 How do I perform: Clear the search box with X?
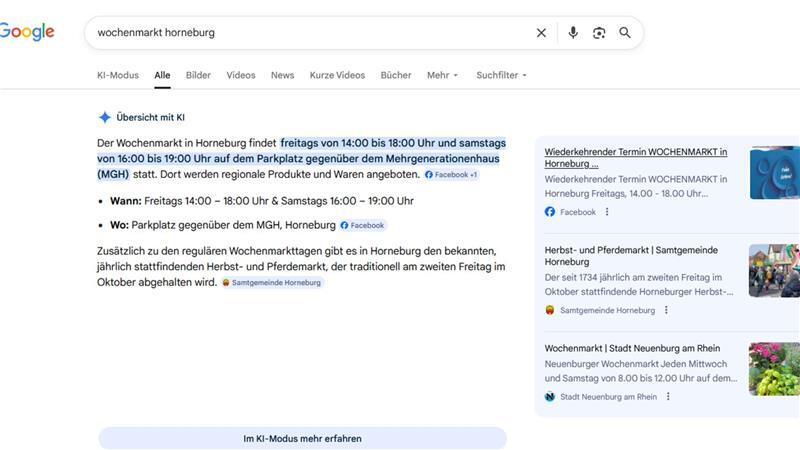(541, 33)
